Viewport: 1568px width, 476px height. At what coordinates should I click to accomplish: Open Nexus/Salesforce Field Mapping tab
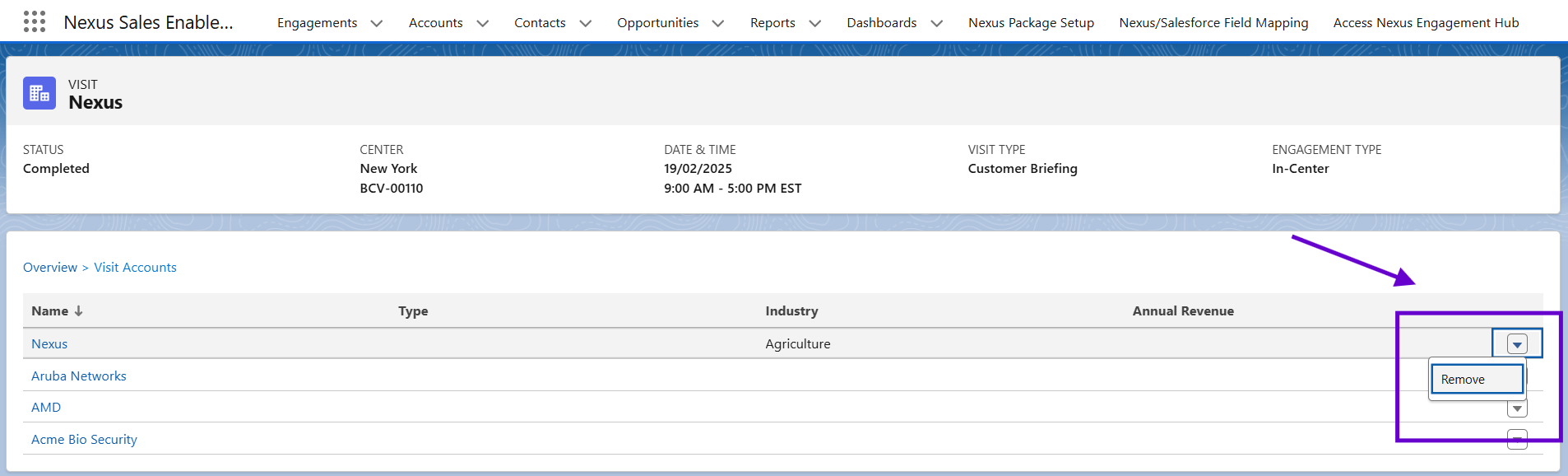pos(1213,23)
